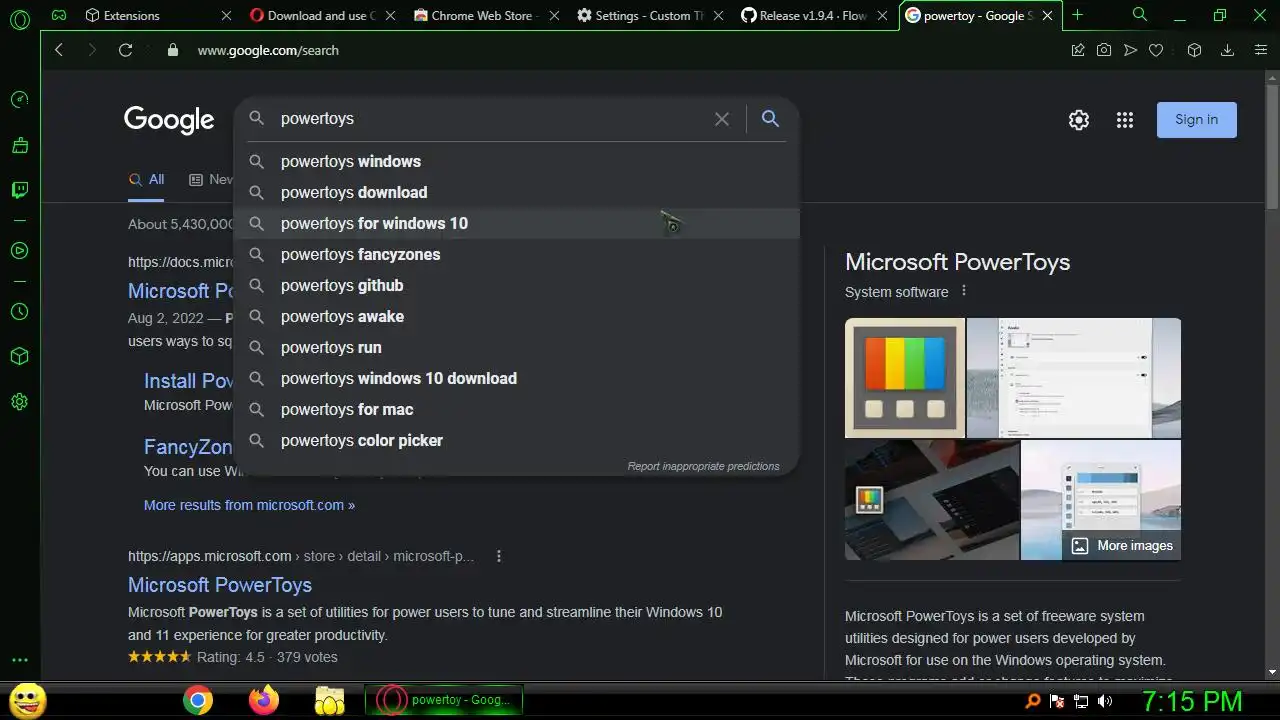
Task: Select suggestion powertoys for mac
Action: (517, 409)
